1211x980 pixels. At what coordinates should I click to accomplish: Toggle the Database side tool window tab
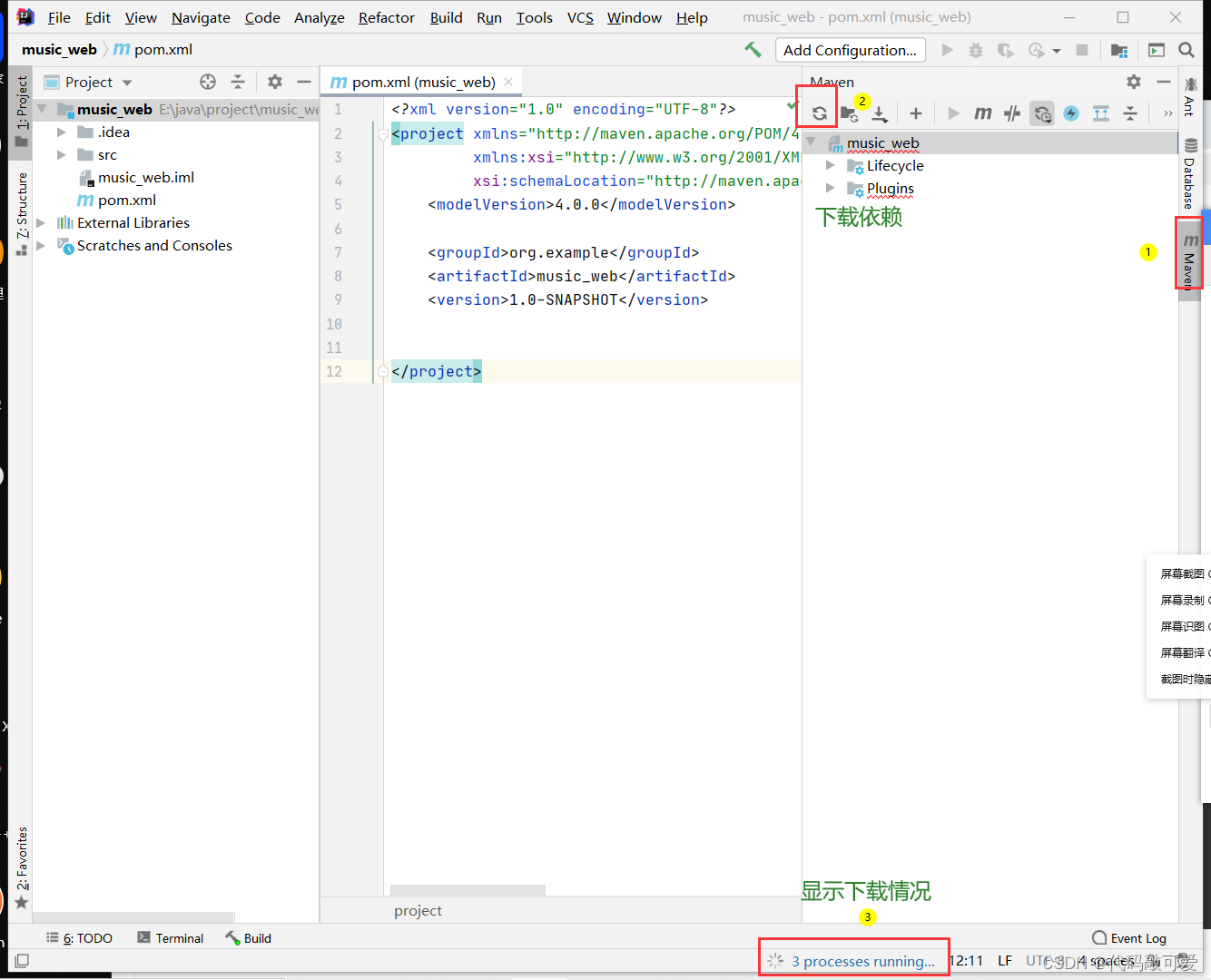1190,172
